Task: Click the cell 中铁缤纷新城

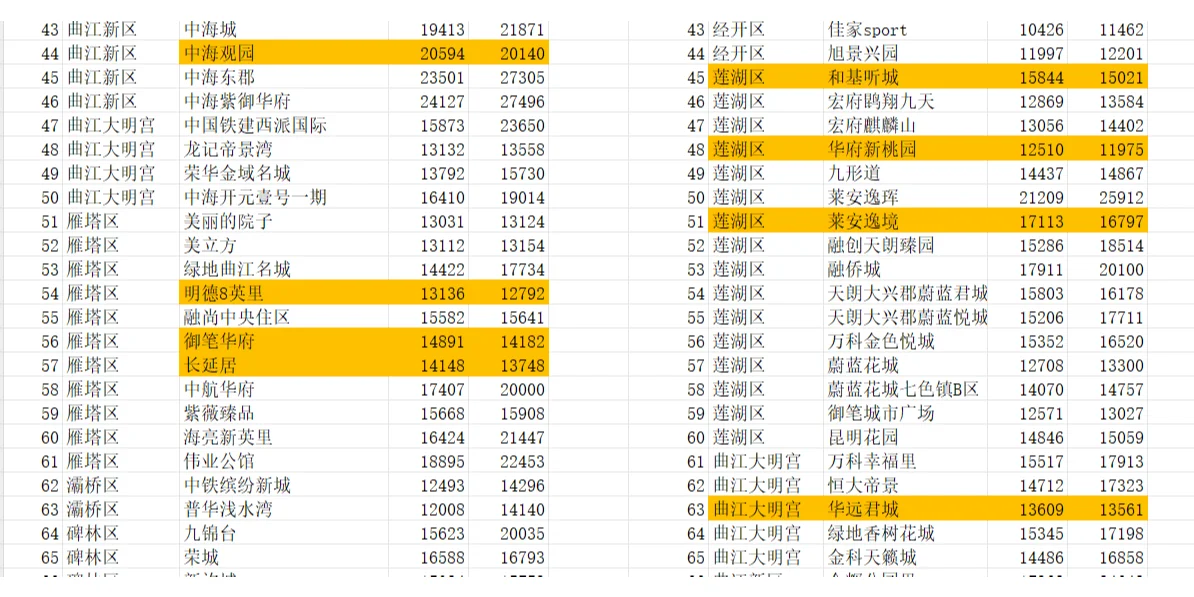Action: tap(283, 486)
